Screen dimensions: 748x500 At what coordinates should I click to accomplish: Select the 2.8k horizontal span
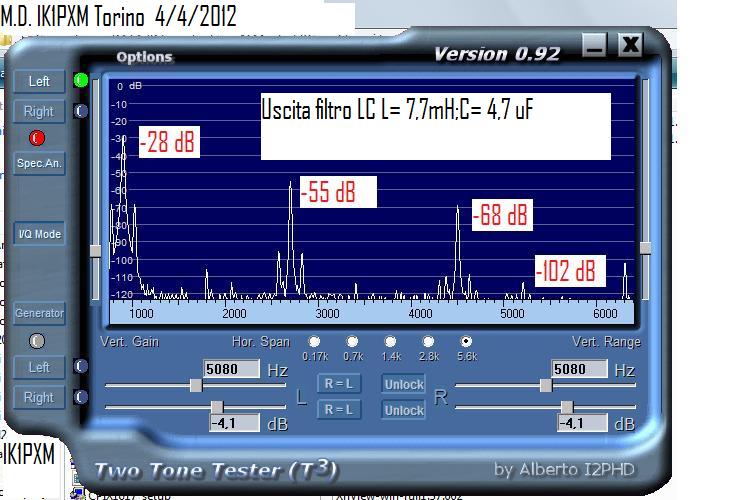point(428,342)
